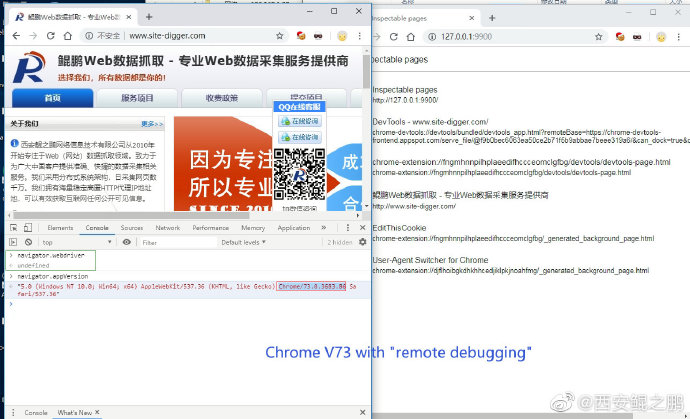Click the first 在线咨询 QQ button

(300, 121)
